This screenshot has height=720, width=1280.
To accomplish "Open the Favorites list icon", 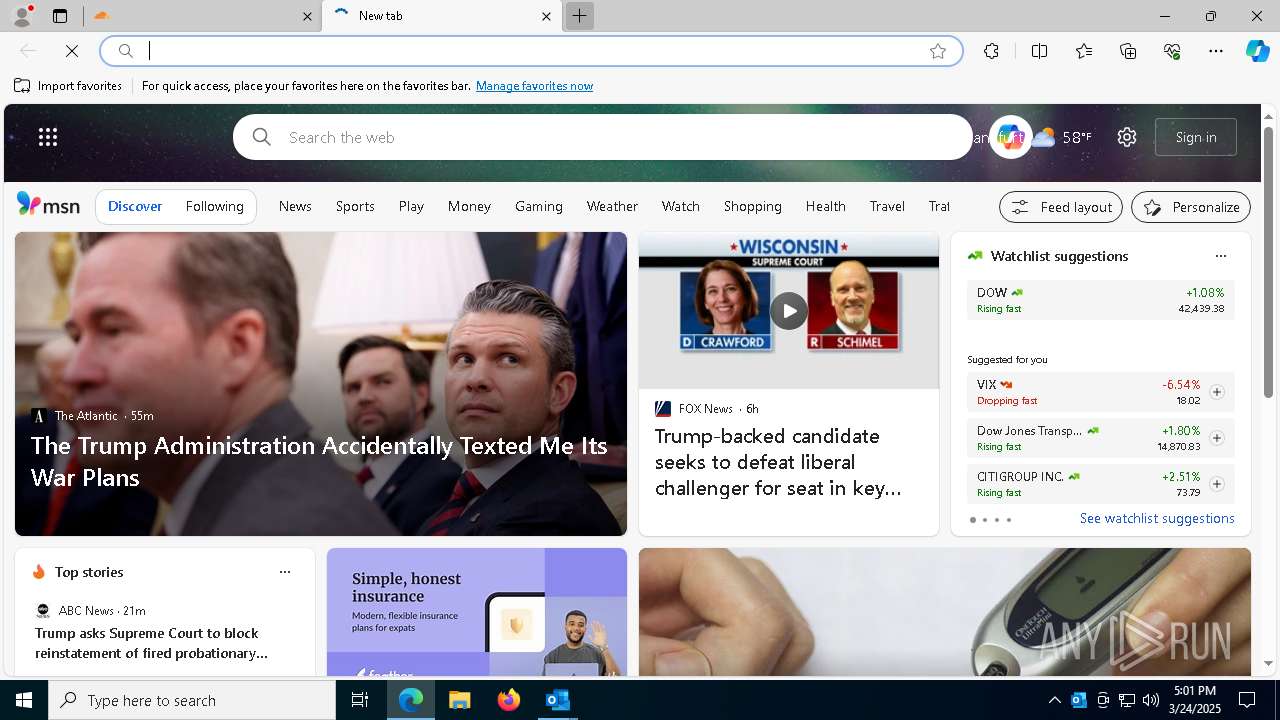I will 1084,51.
